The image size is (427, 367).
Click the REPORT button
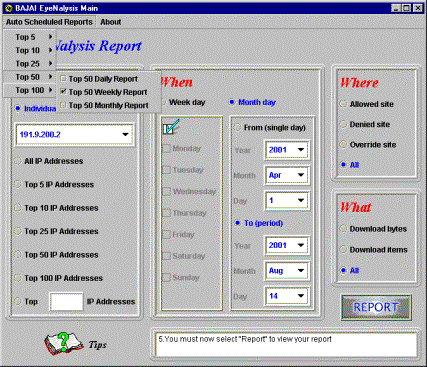click(x=376, y=307)
